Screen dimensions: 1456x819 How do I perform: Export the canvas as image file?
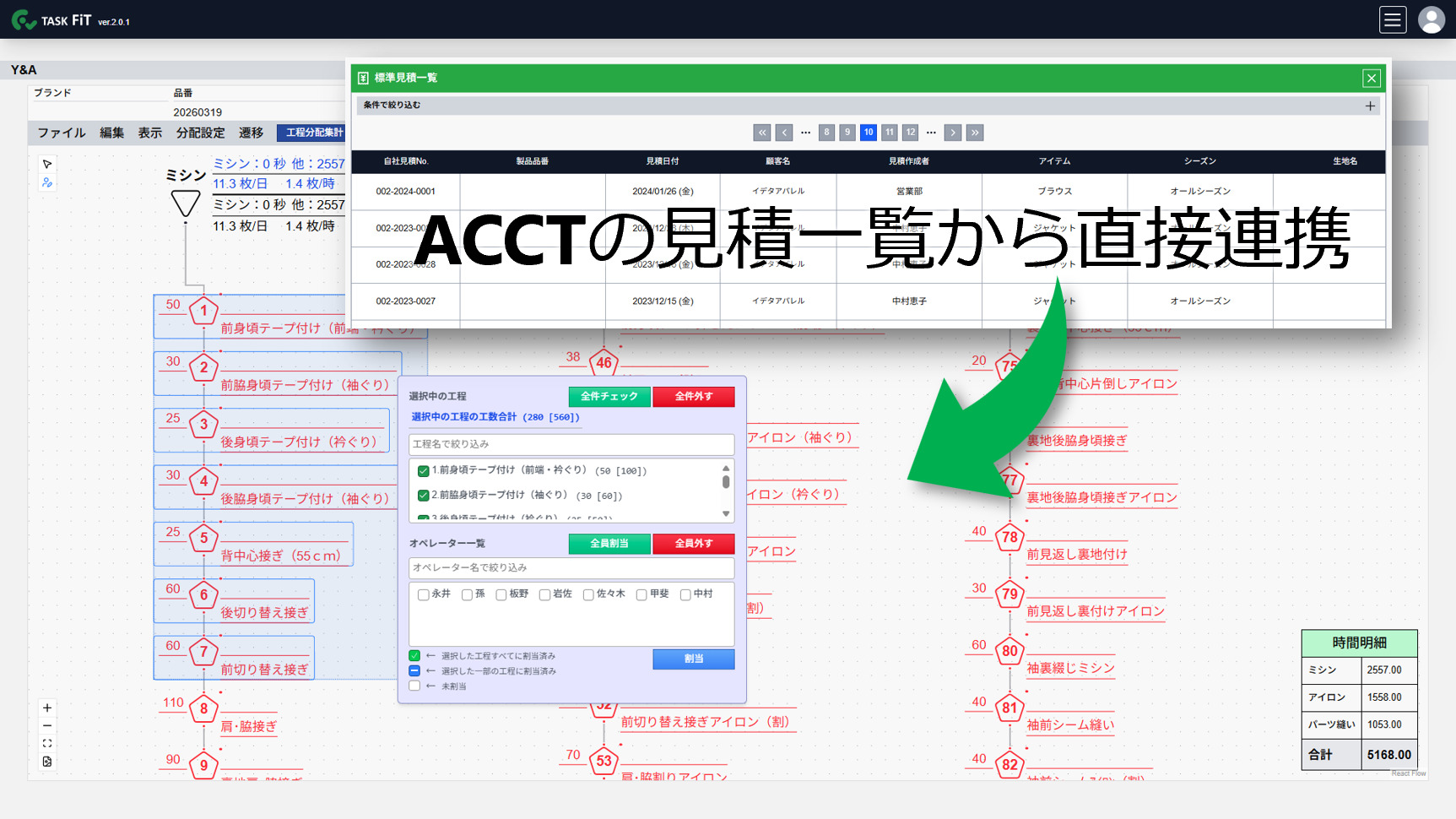(47, 762)
